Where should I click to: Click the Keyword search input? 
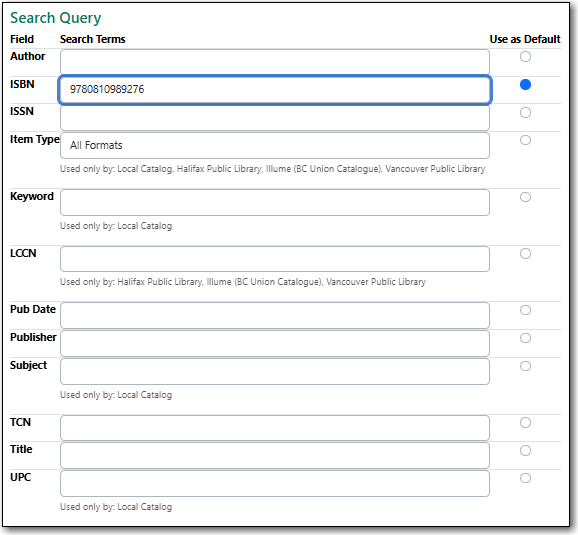click(x=275, y=202)
